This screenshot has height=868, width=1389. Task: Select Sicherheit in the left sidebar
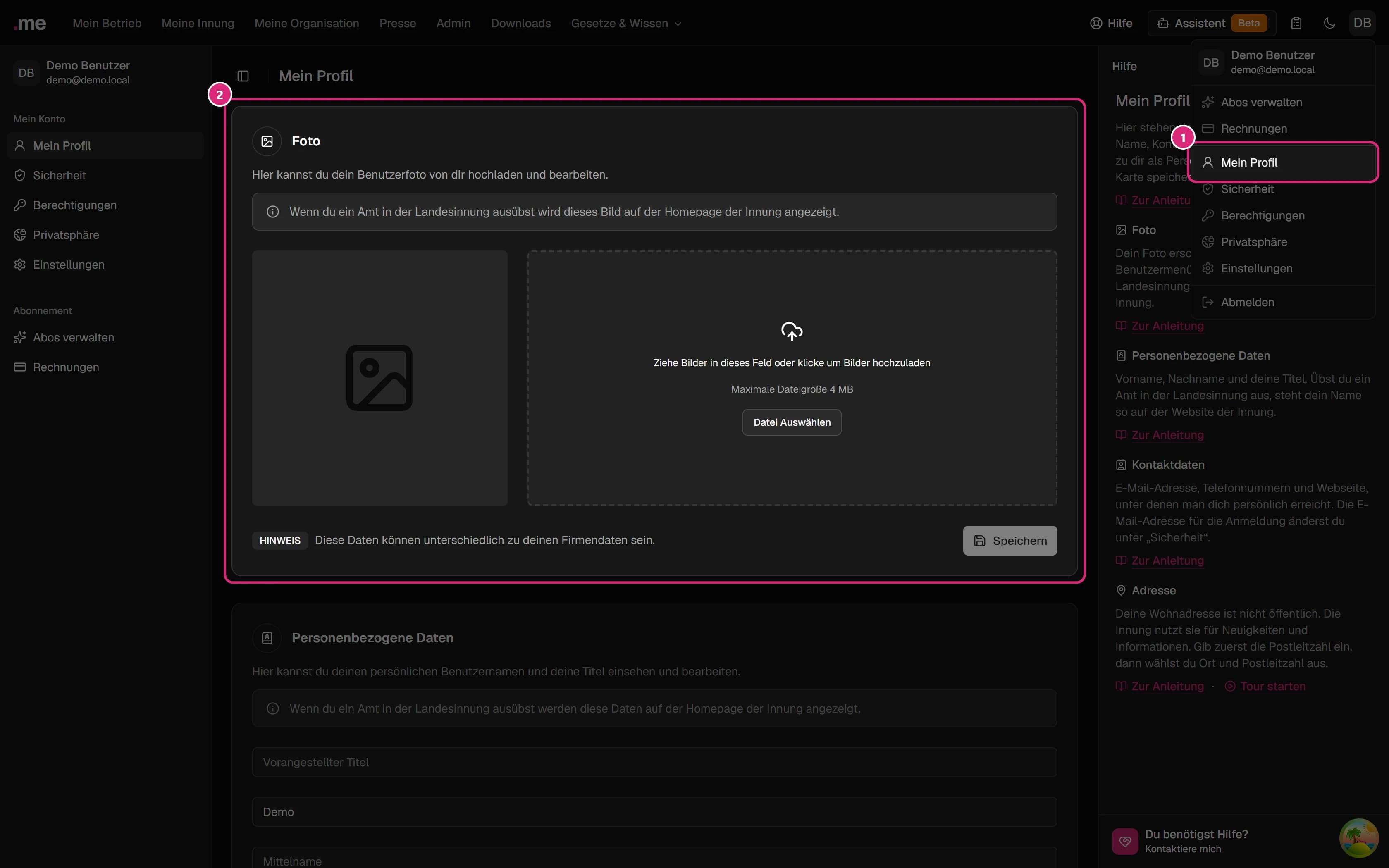(x=105, y=176)
